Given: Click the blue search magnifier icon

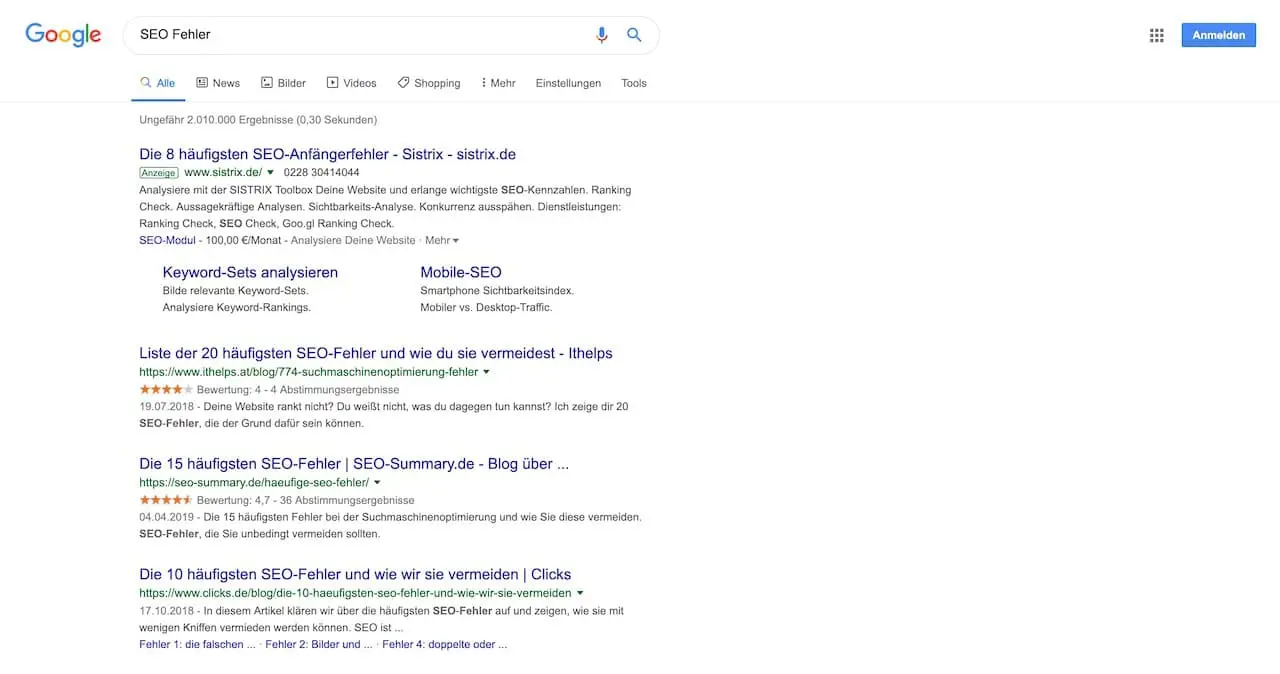Looking at the screenshot, I should [x=634, y=35].
